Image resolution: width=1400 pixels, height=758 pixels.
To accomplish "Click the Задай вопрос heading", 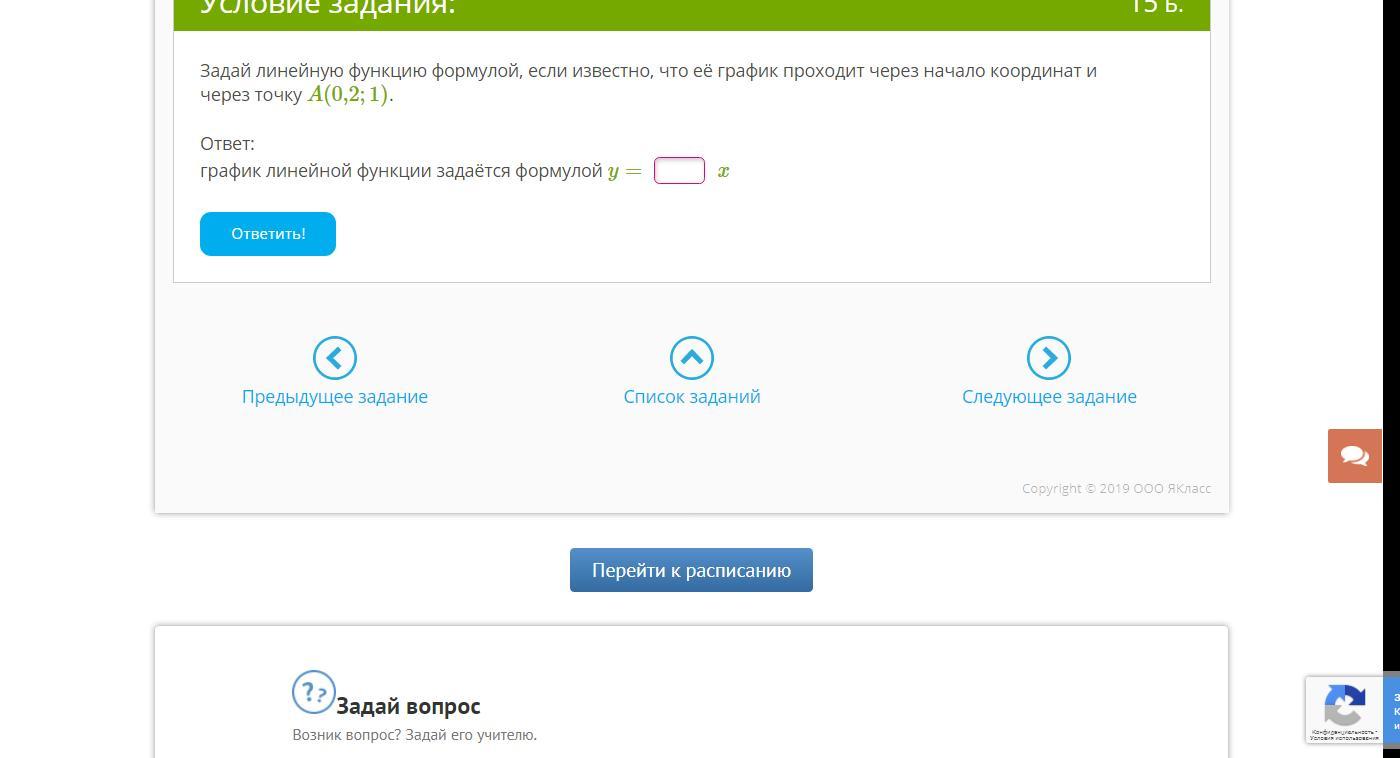I will (x=408, y=706).
